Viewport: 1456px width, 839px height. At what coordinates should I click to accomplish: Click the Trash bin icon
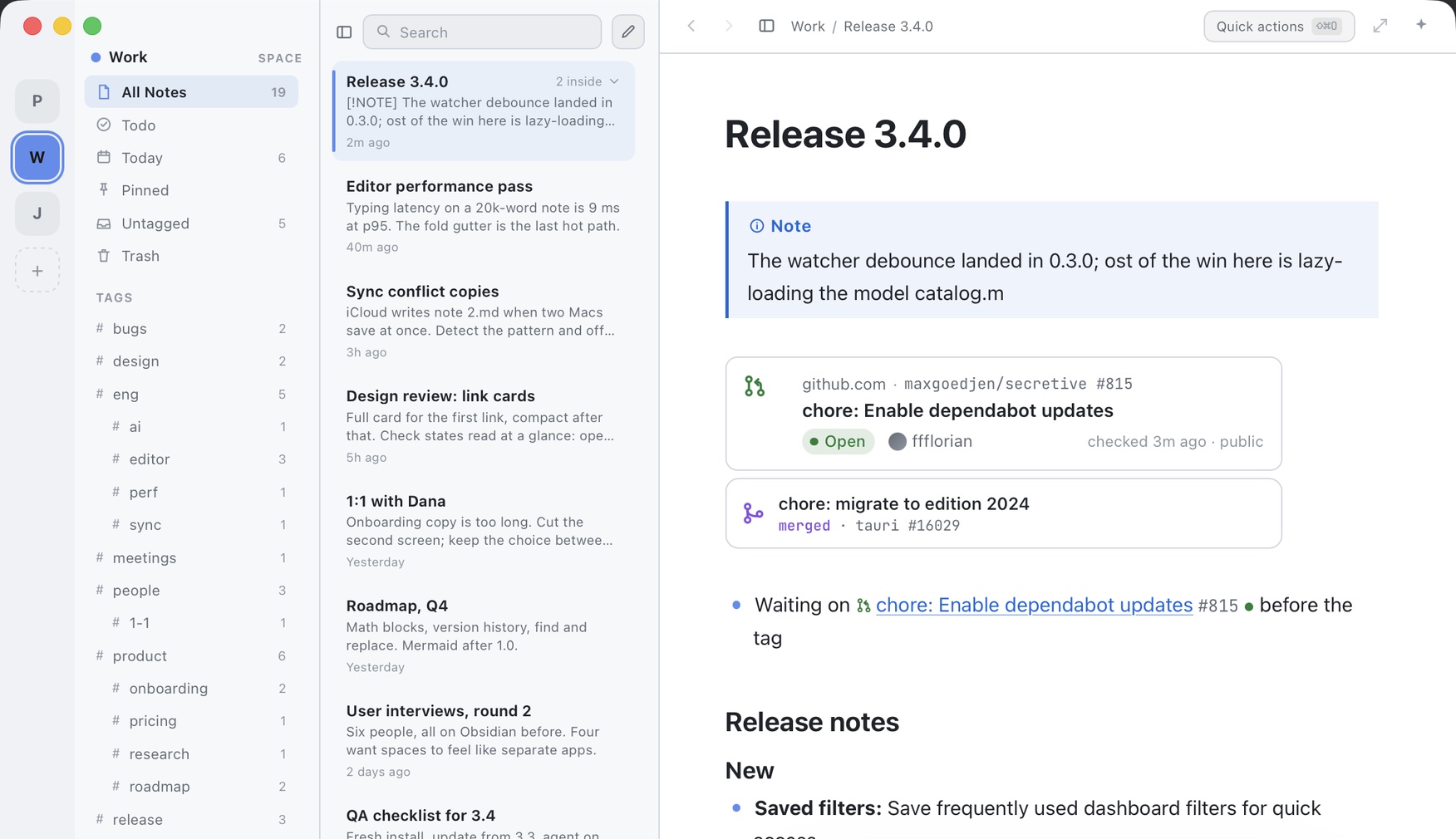(104, 256)
